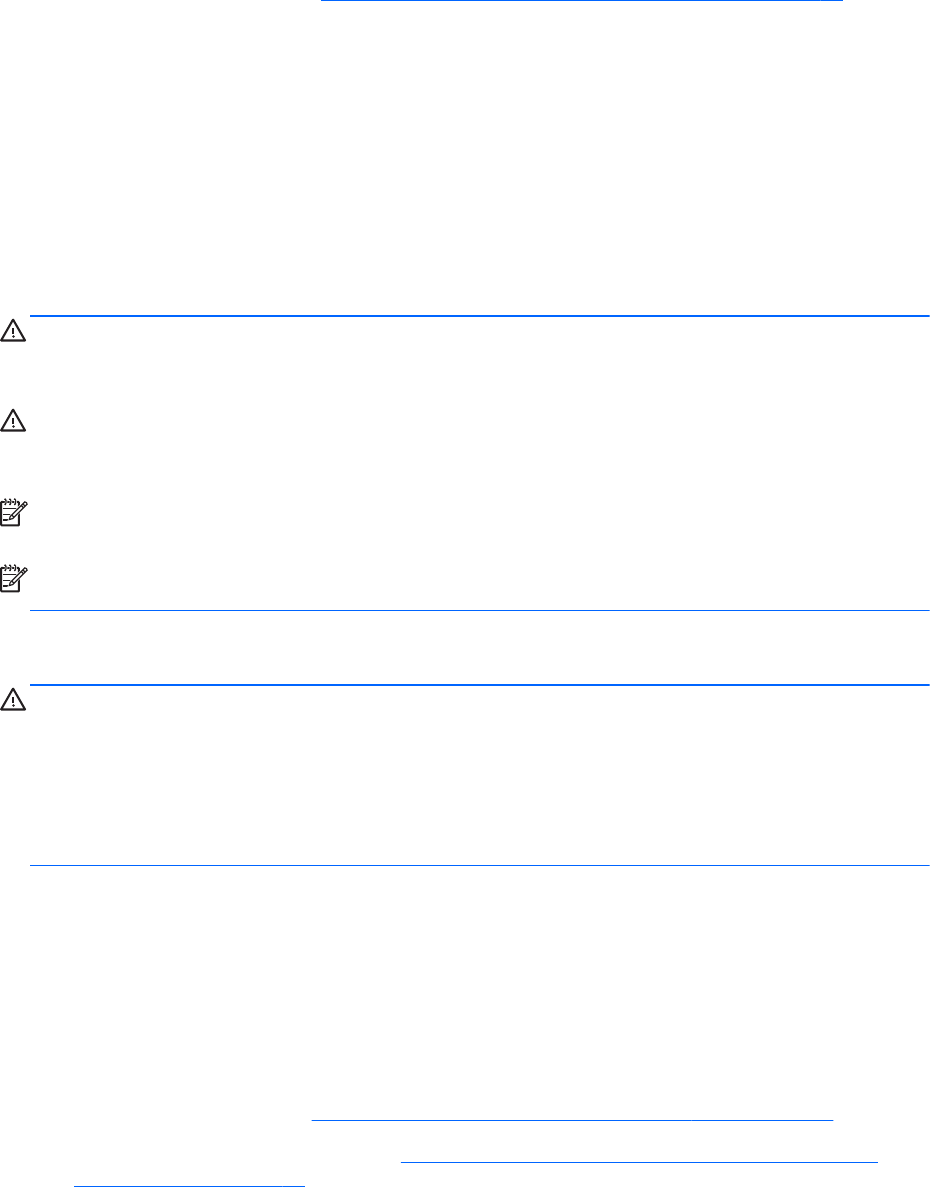
Task: Select the caution icon below the third blue rule
Action: (x=14, y=700)
